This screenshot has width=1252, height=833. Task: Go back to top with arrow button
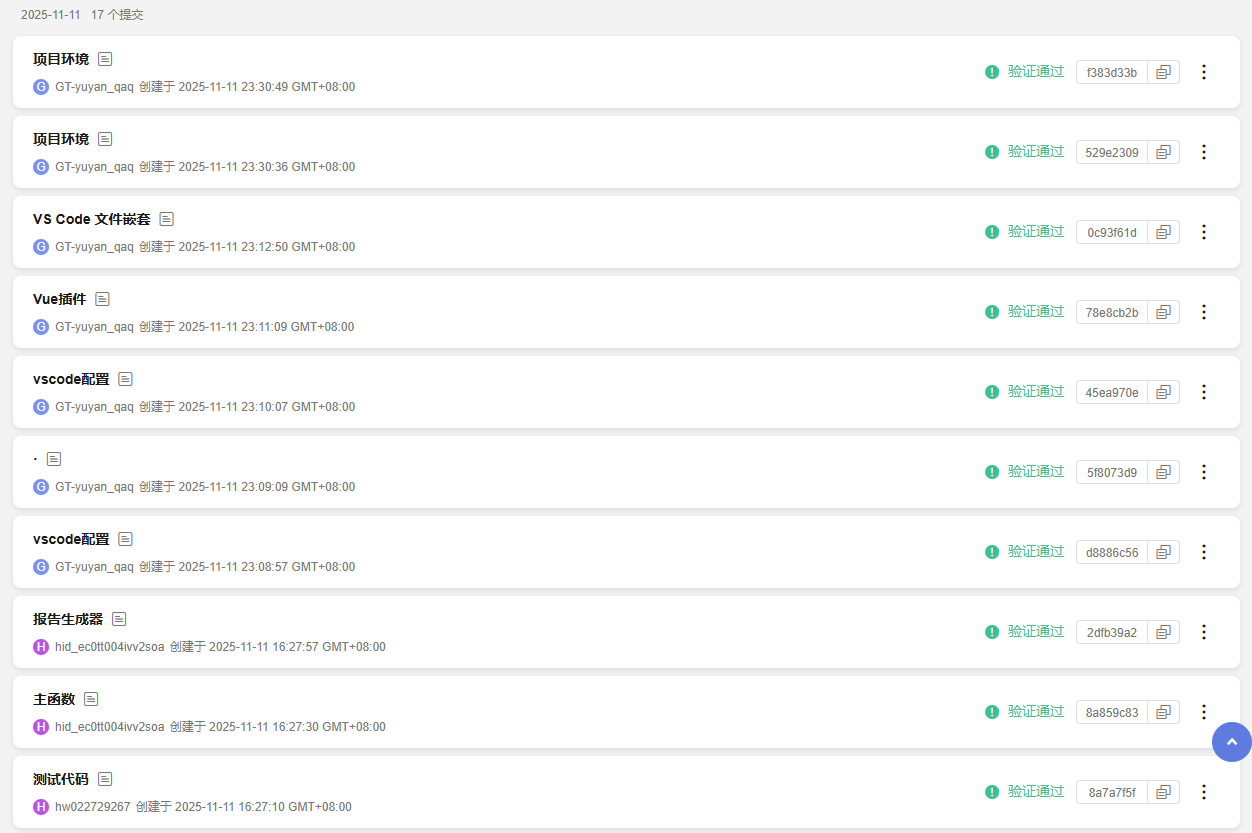pyautogui.click(x=1232, y=742)
